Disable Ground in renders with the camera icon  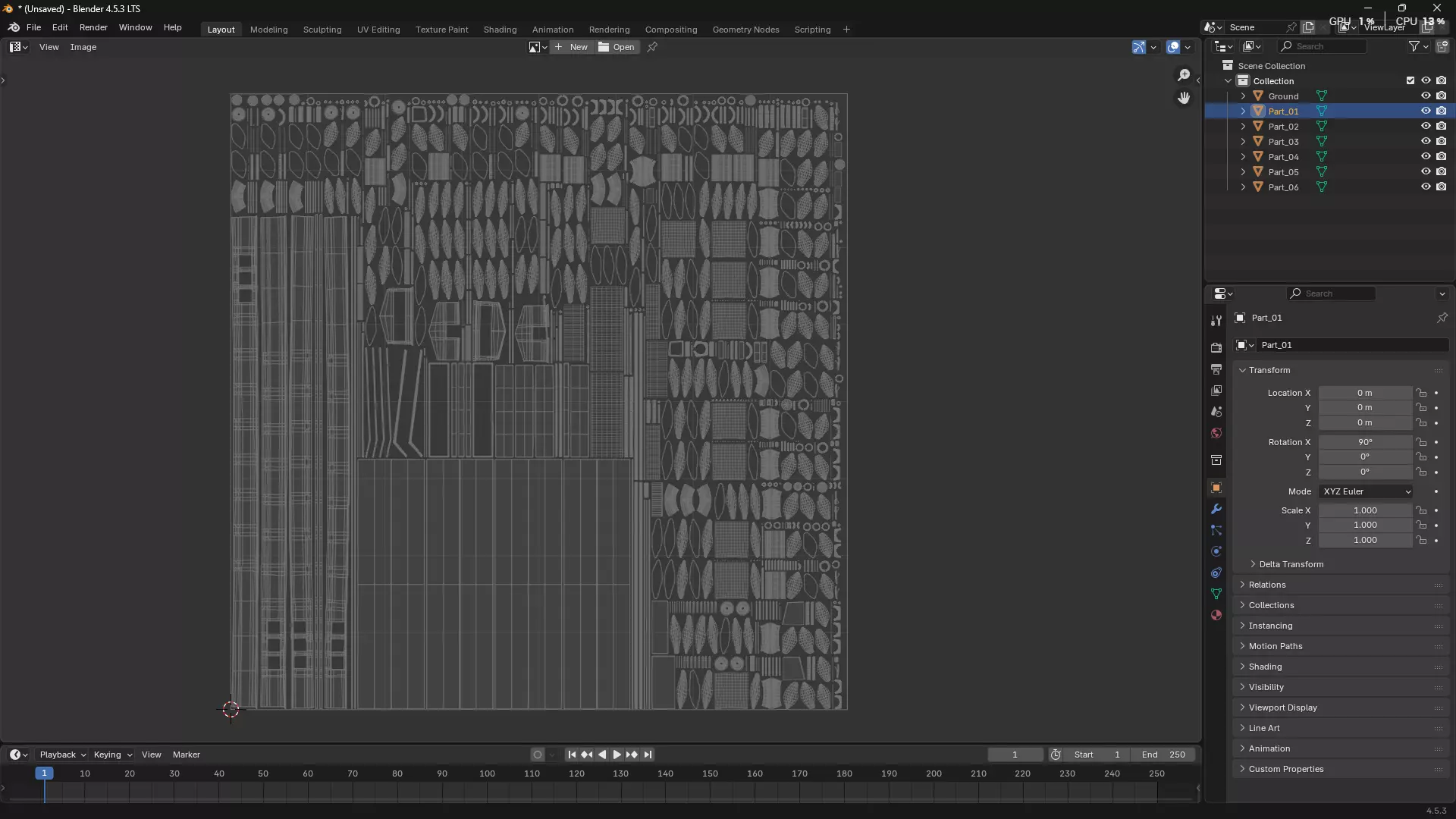[x=1442, y=96]
